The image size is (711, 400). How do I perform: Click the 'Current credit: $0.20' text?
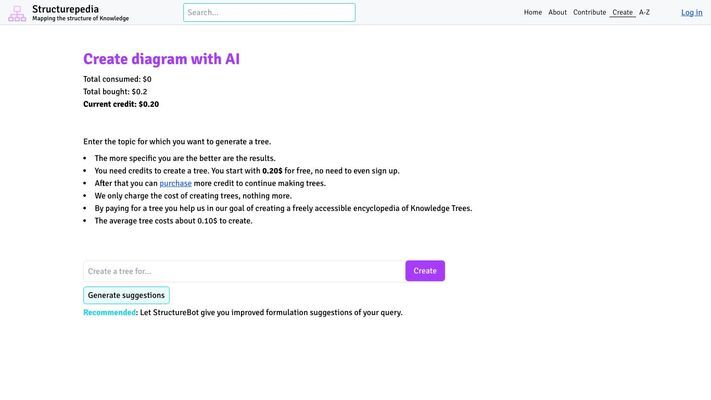coord(121,104)
